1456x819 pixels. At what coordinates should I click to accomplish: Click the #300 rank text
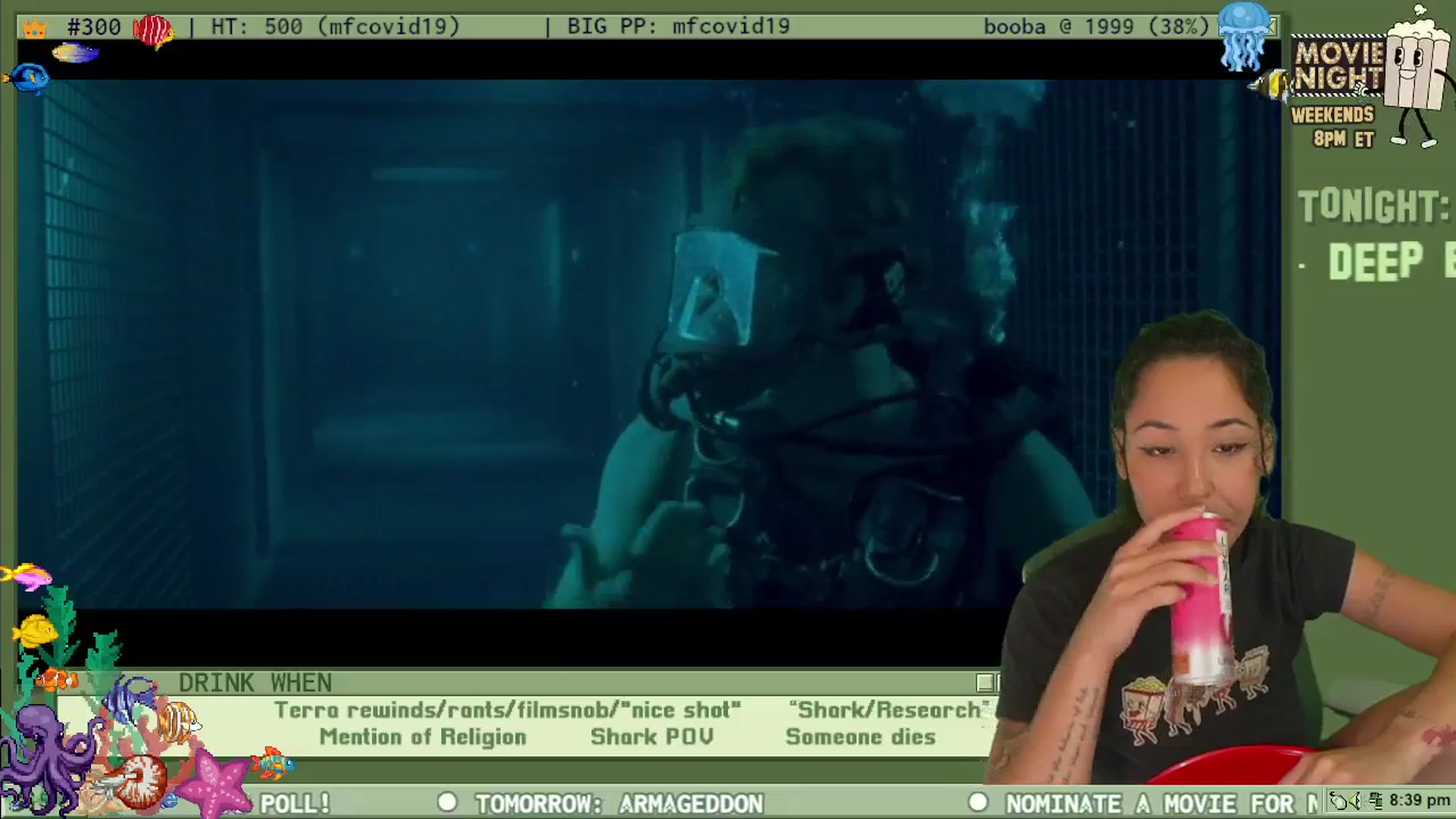coord(94,27)
